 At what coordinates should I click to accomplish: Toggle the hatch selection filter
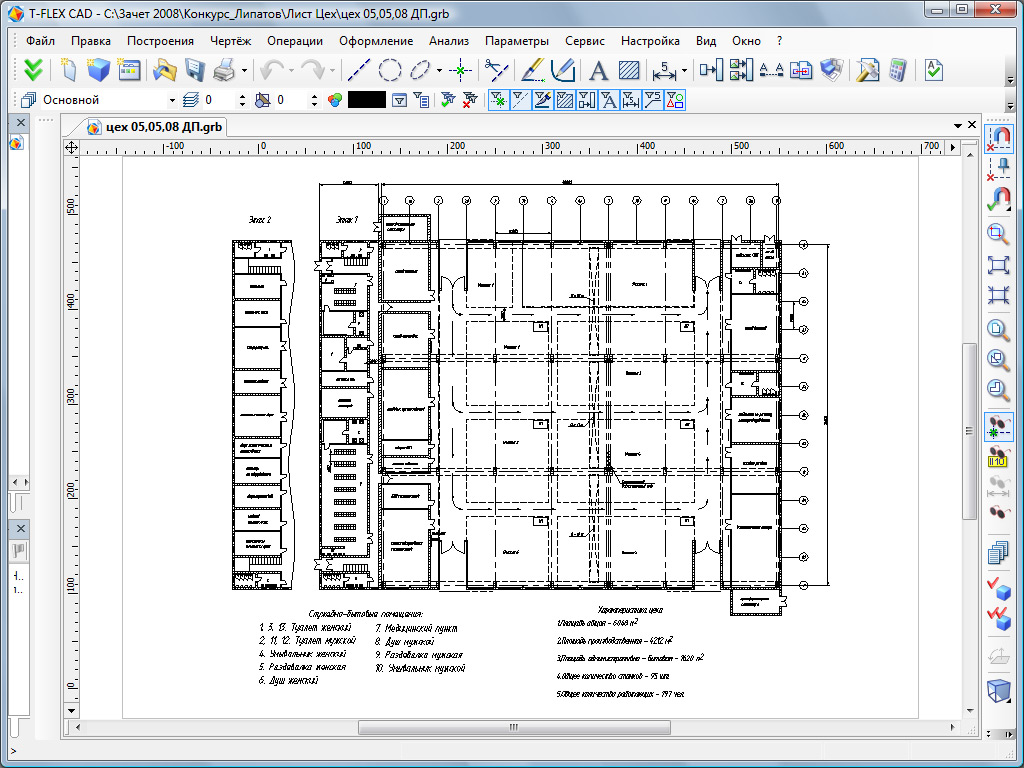(564, 100)
